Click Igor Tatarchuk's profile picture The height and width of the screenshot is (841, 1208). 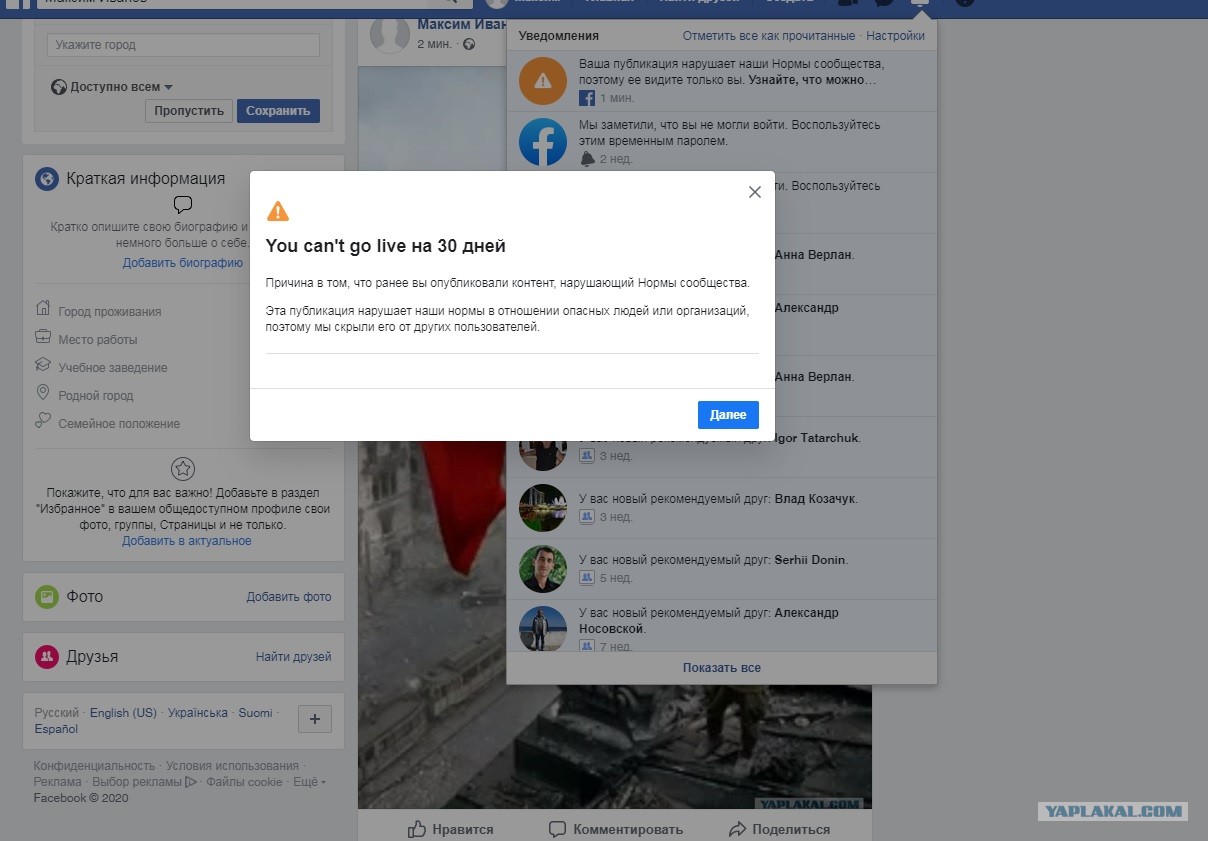(543, 447)
